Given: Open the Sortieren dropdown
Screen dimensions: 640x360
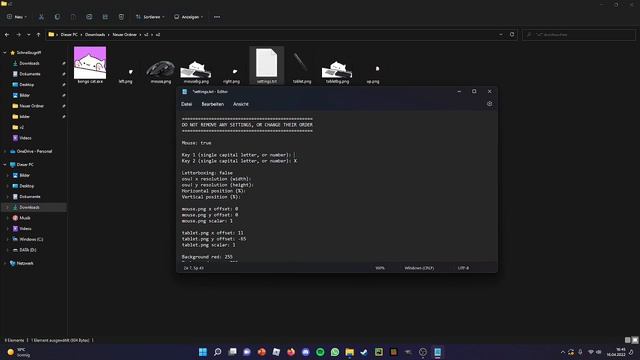Looking at the screenshot, I should click(150, 17).
